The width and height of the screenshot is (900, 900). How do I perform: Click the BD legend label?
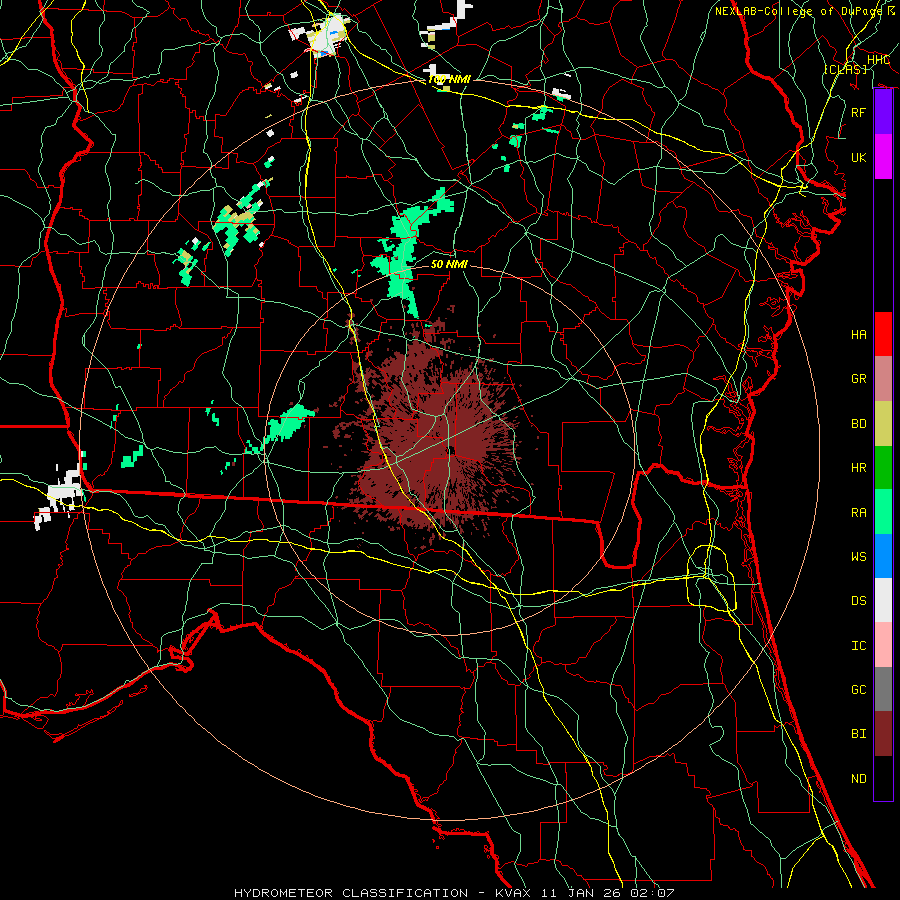(859, 424)
